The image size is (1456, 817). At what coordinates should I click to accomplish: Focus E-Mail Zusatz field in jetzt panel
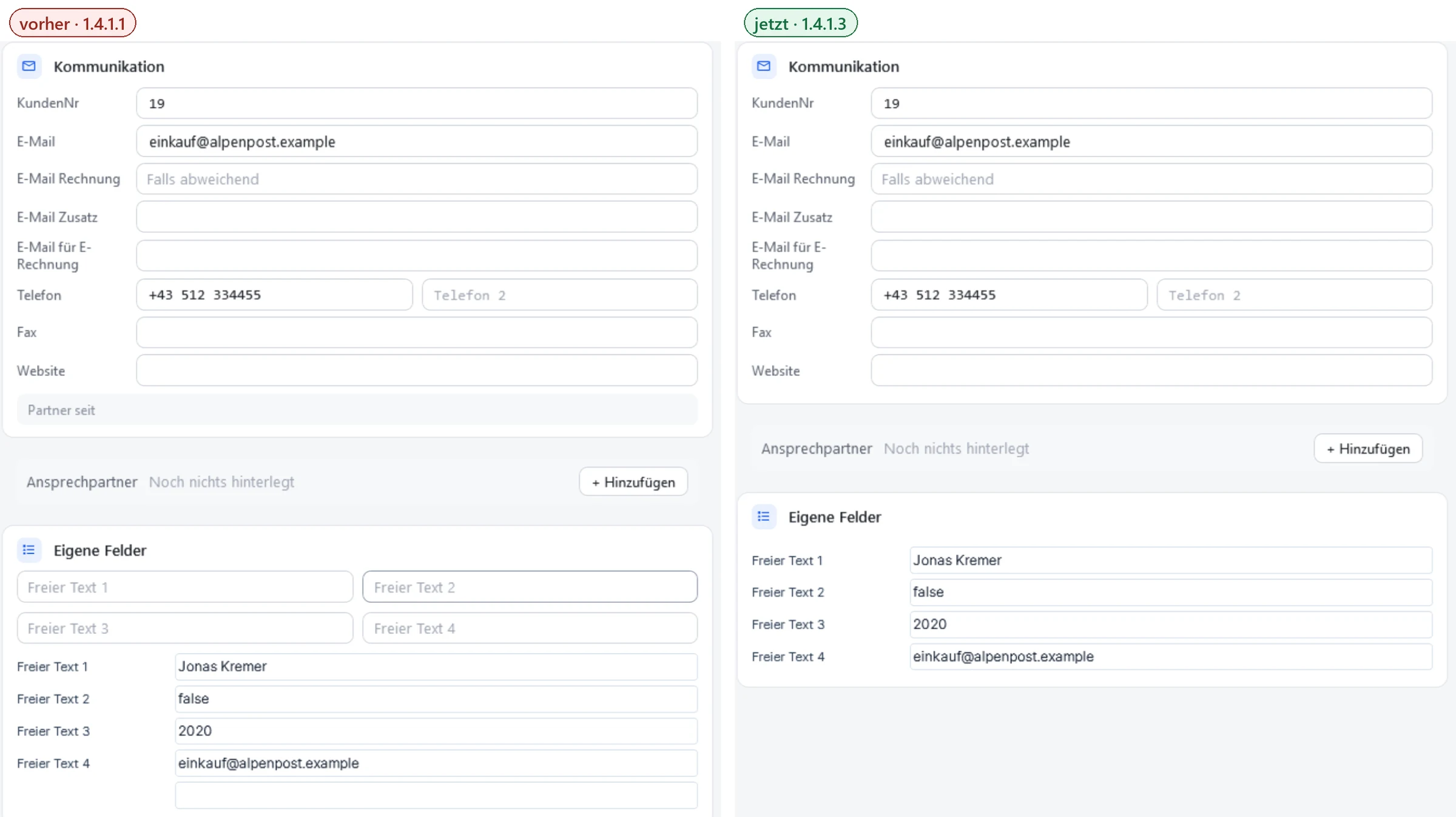pyautogui.click(x=1151, y=217)
